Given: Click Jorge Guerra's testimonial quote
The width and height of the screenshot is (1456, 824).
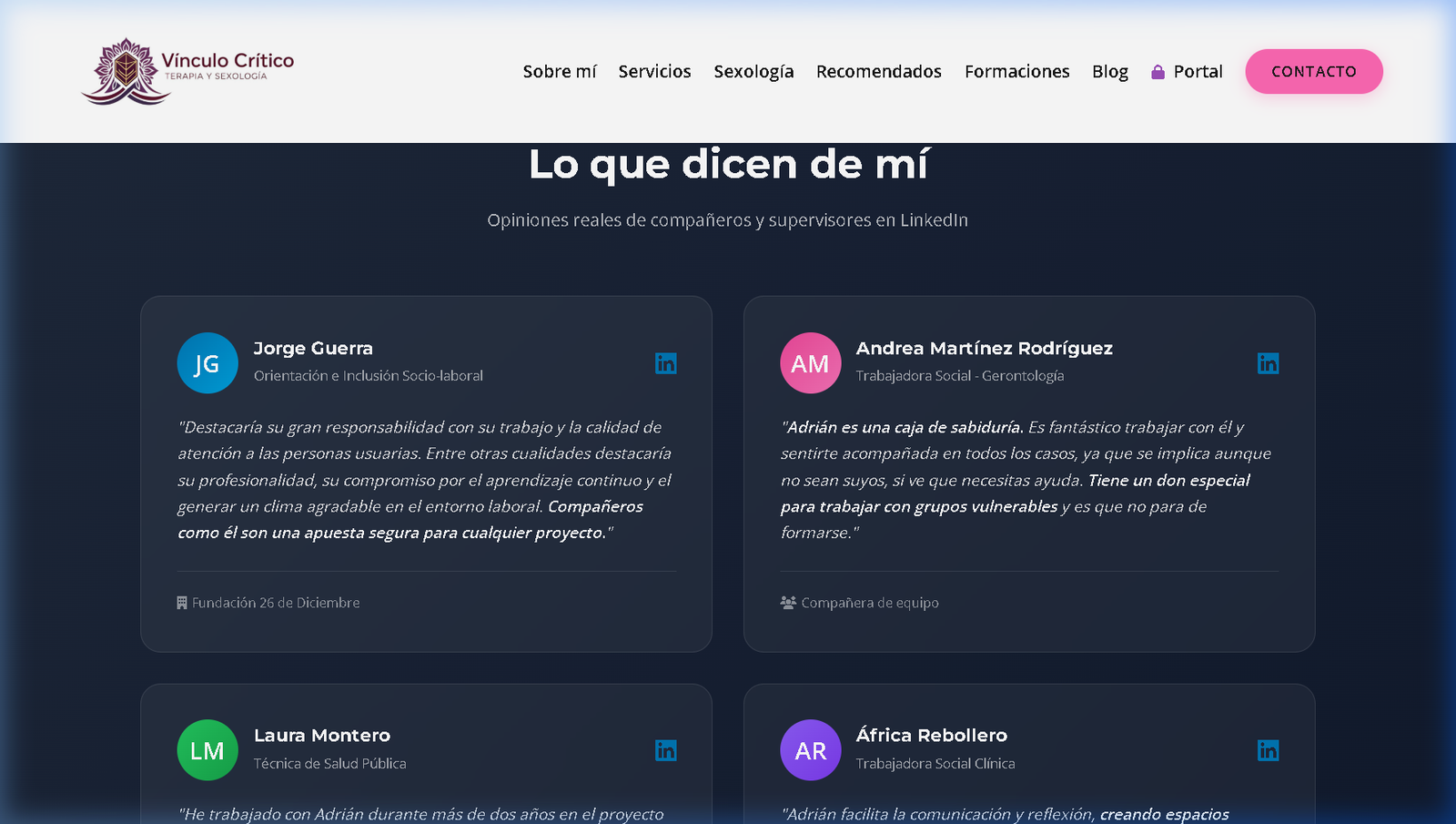Looking at the screenshot, I should 425,480.
